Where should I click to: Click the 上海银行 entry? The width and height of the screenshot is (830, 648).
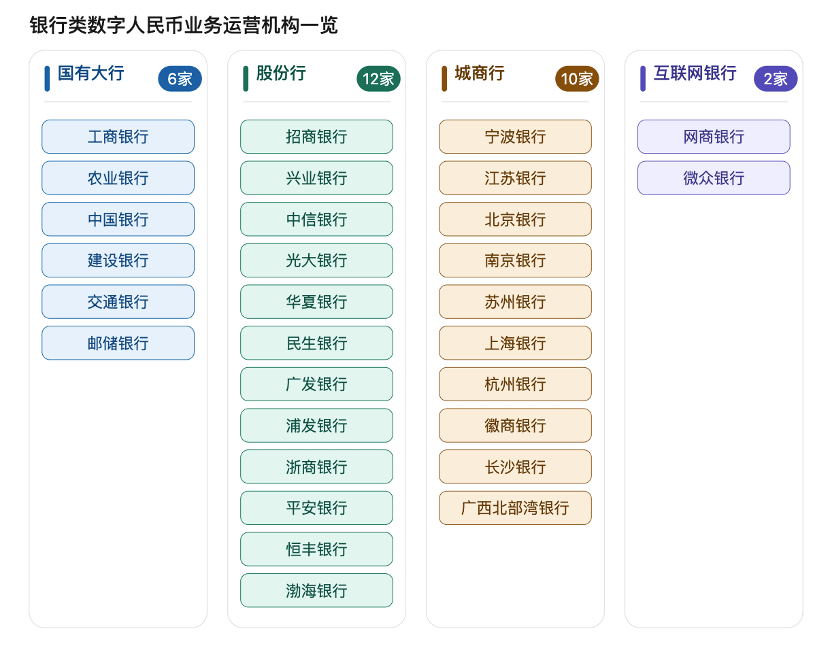515,343
